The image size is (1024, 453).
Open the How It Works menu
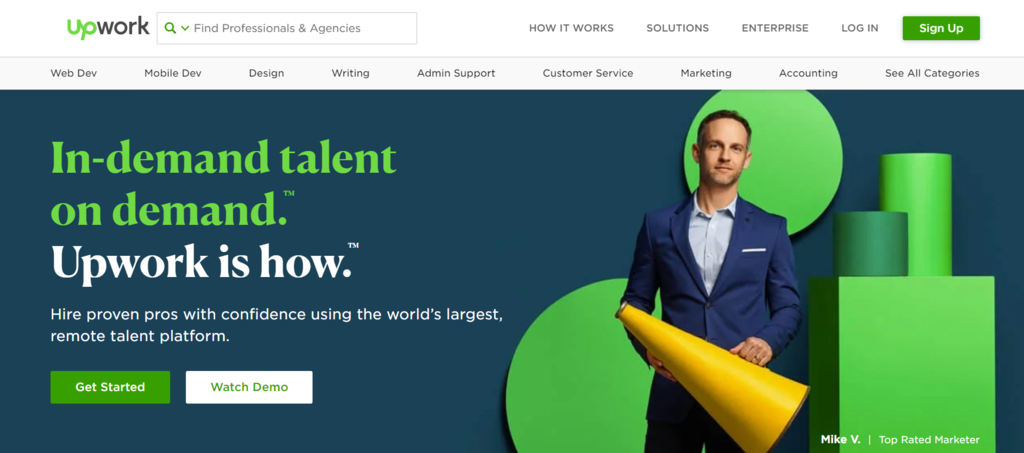571,28
